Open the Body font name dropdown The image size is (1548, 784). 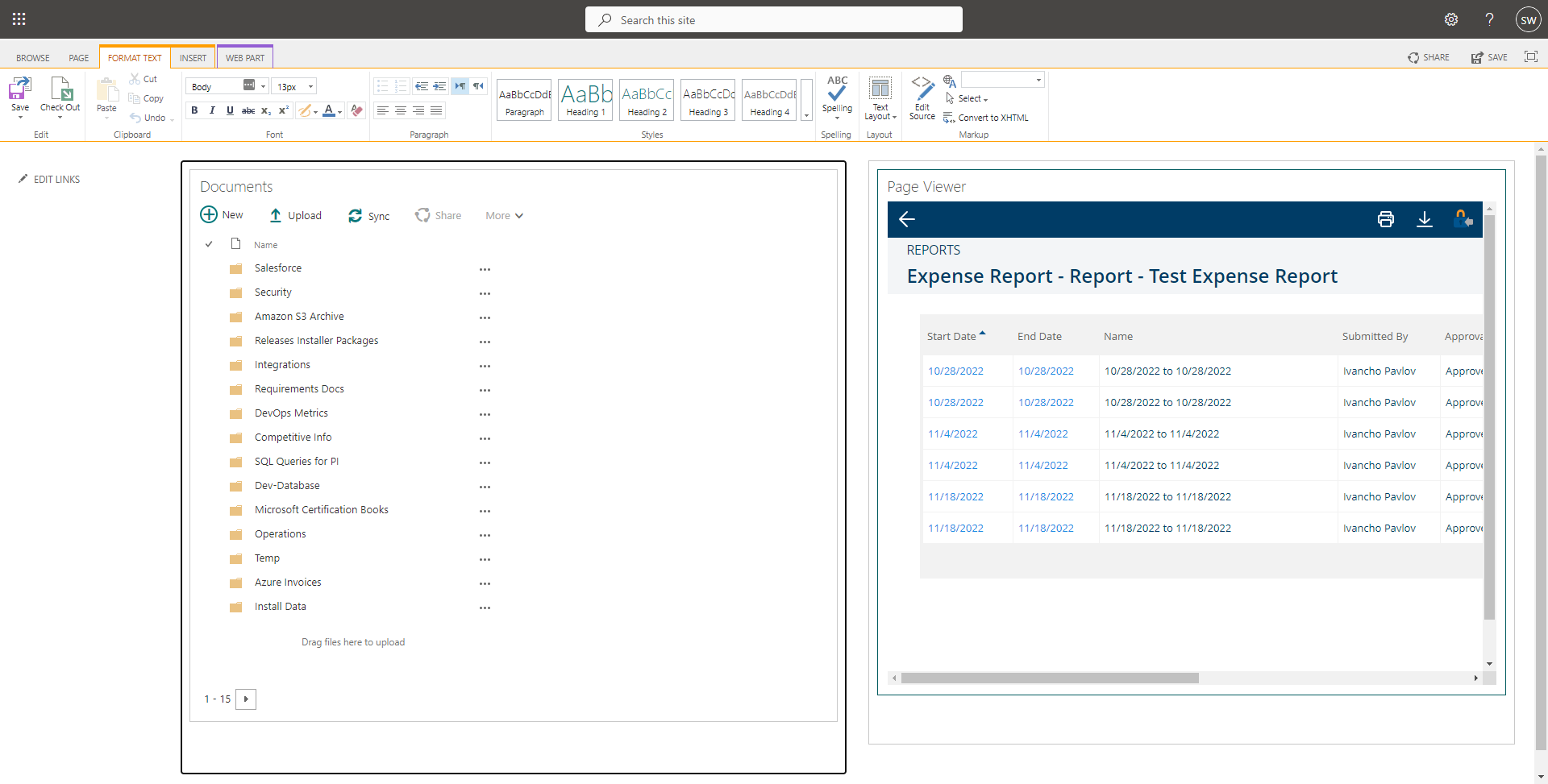[263, 86]
